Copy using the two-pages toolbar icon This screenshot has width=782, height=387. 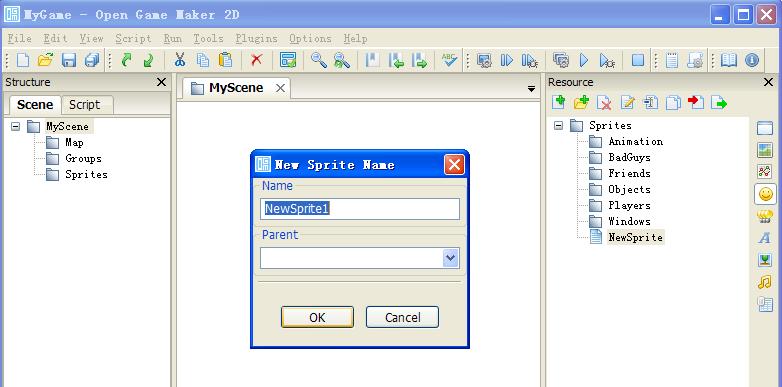202,60
